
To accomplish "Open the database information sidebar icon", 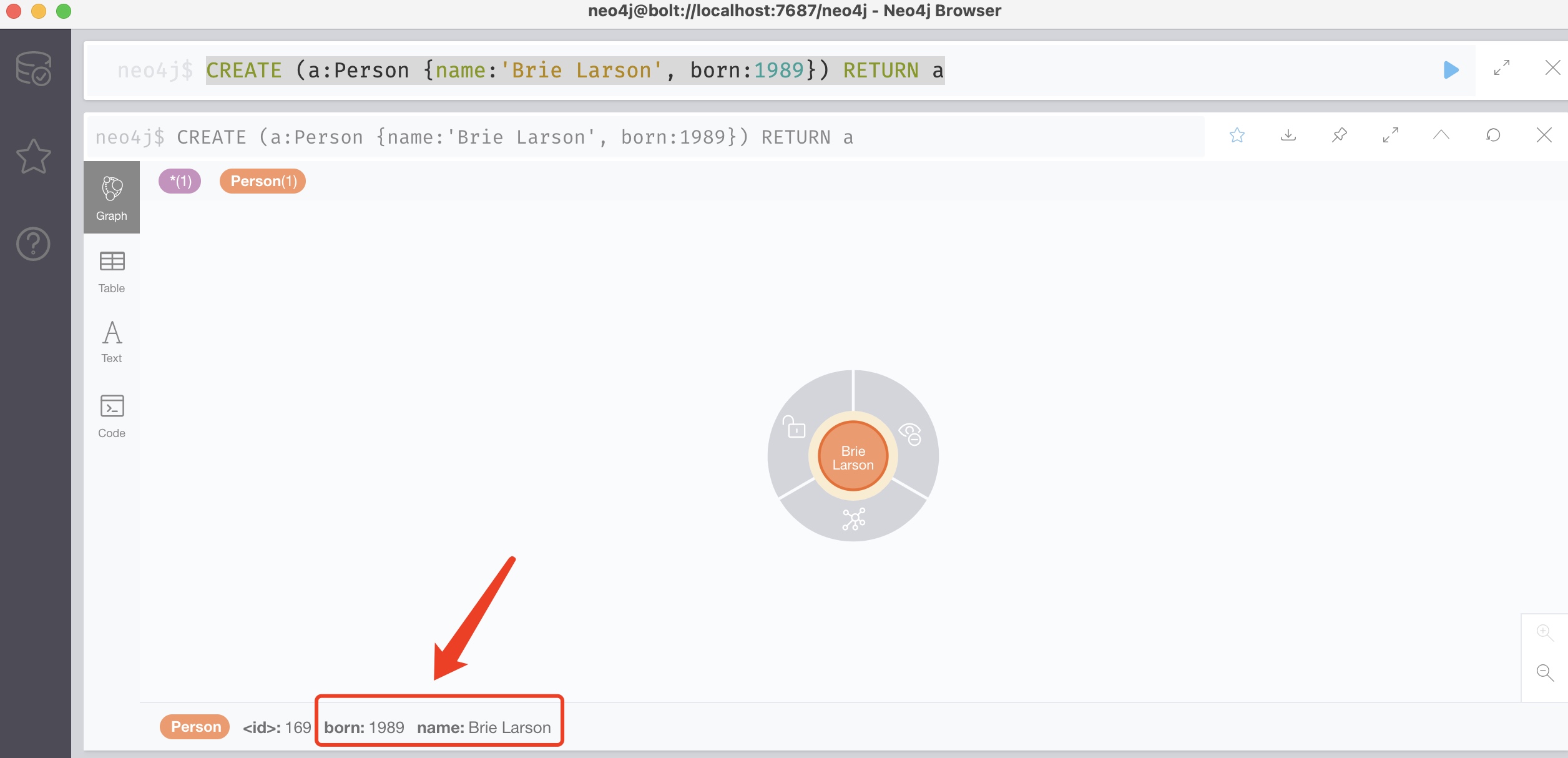I will click(33, 69).
